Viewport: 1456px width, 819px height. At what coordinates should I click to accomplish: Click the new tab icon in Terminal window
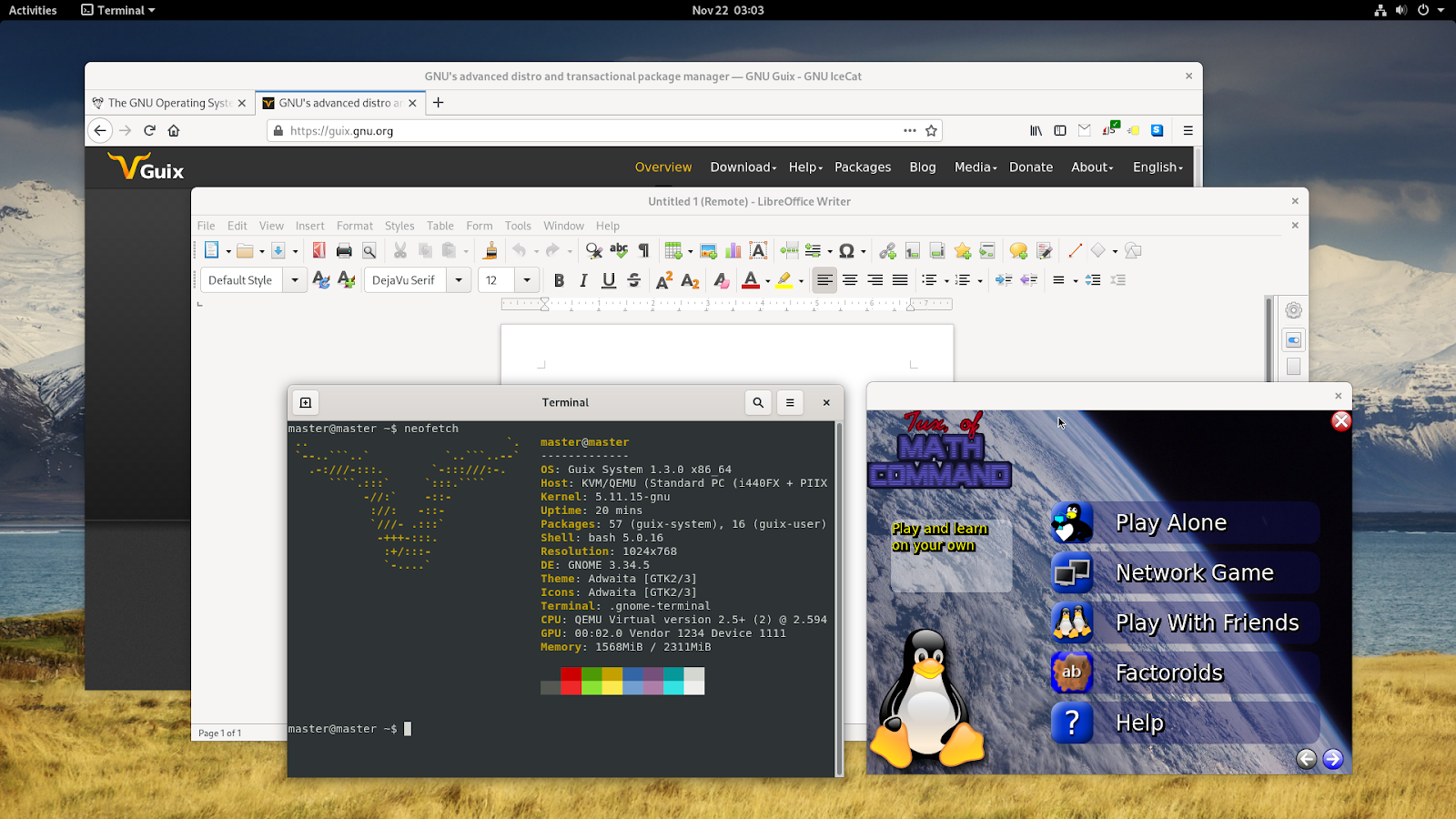coord(306,402)
